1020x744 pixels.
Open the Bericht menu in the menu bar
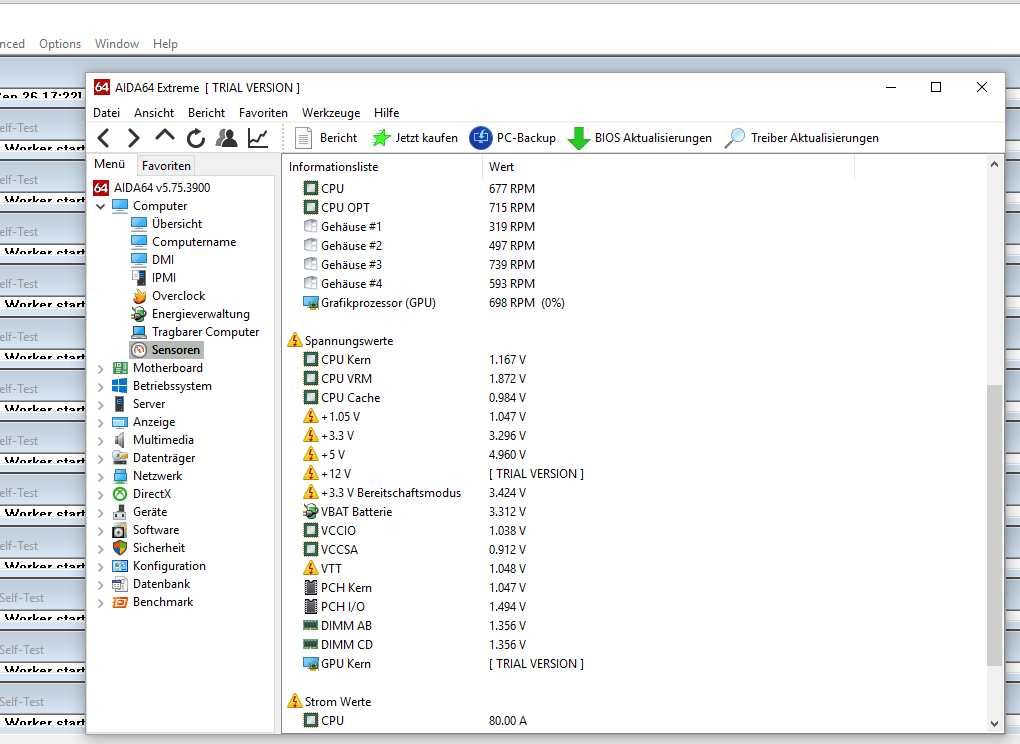click(207, 113)
